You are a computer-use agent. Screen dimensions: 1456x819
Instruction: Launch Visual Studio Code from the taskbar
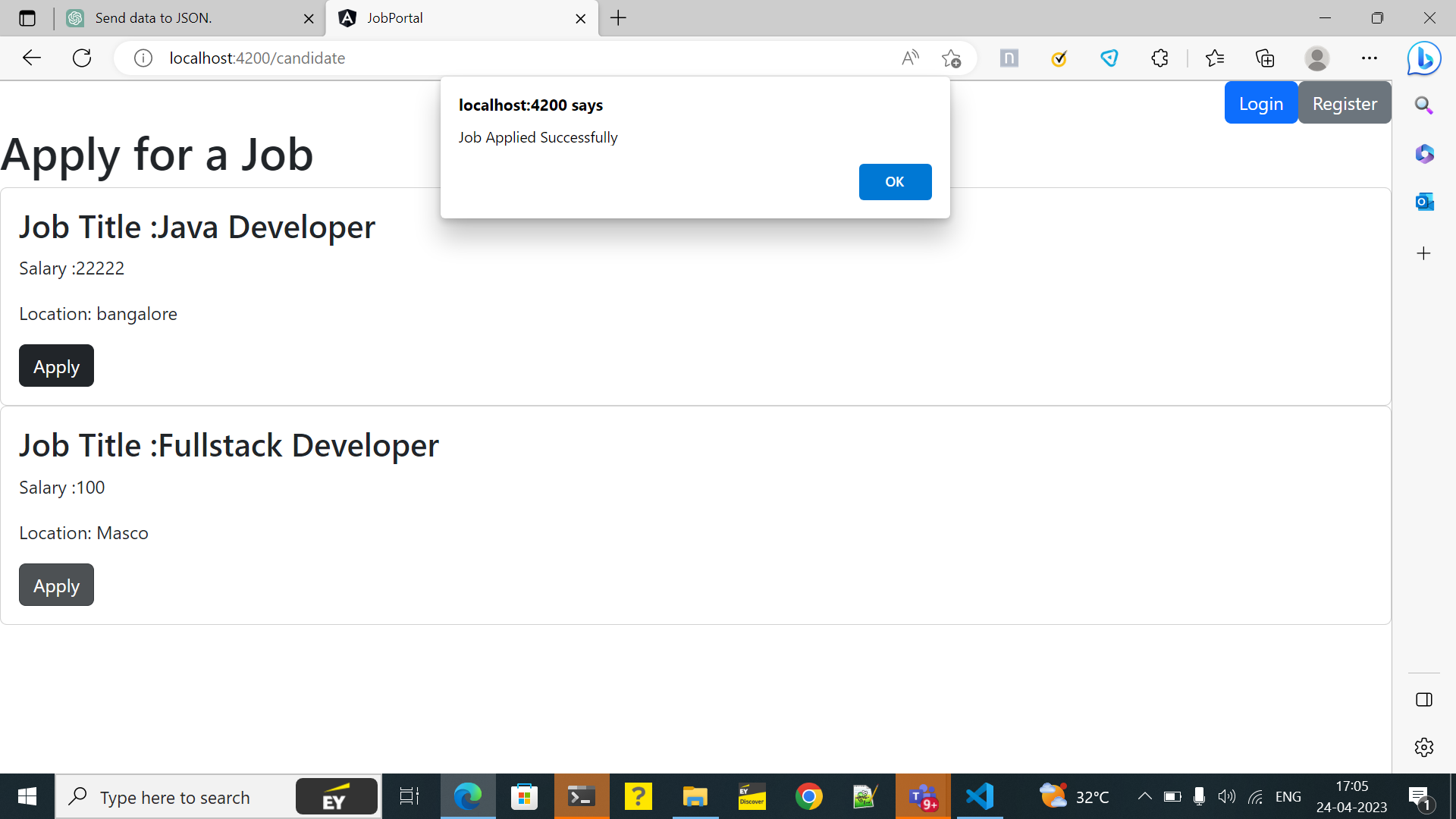pos(980,796)
